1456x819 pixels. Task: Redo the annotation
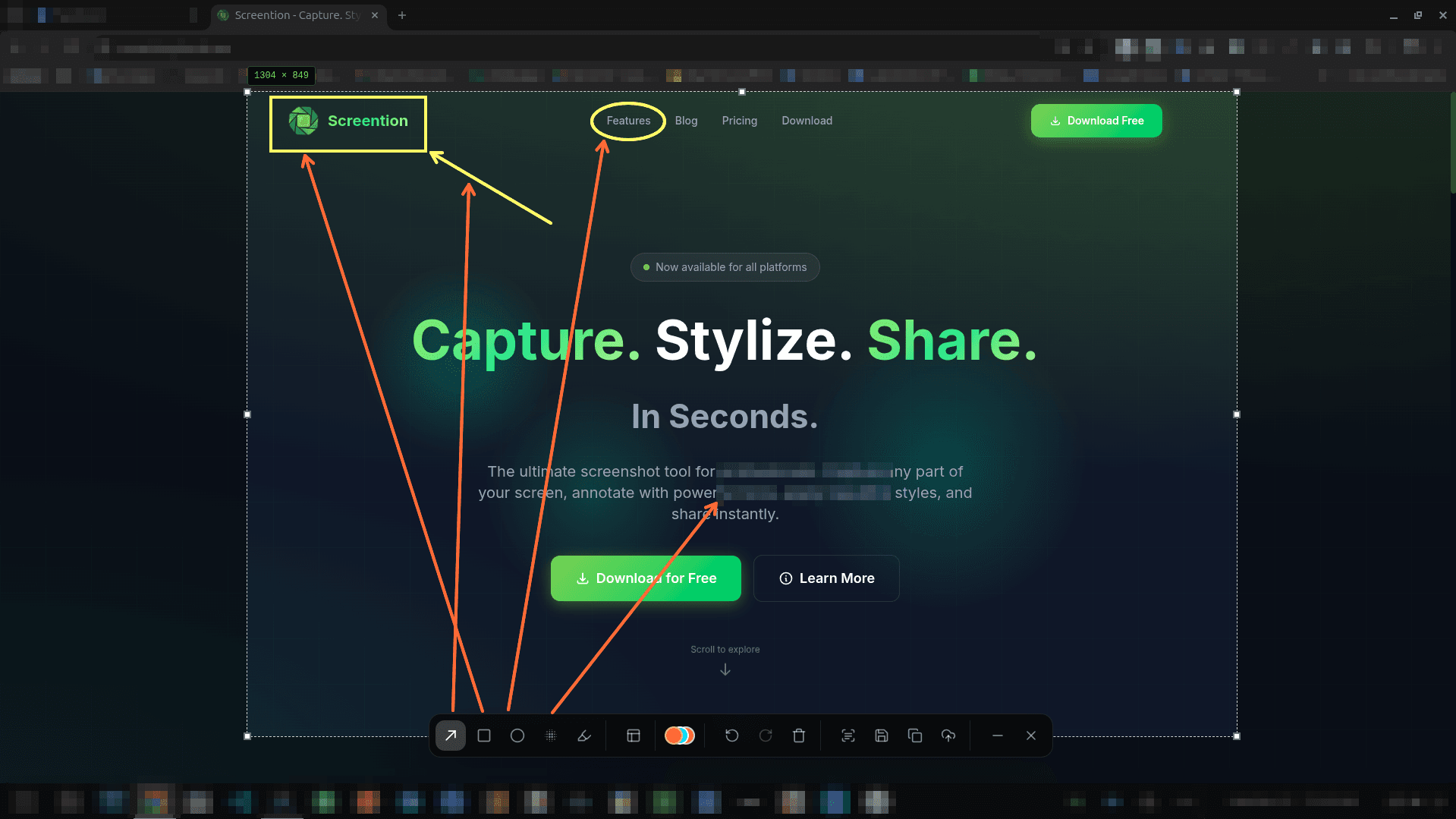(x=766, y=736)
